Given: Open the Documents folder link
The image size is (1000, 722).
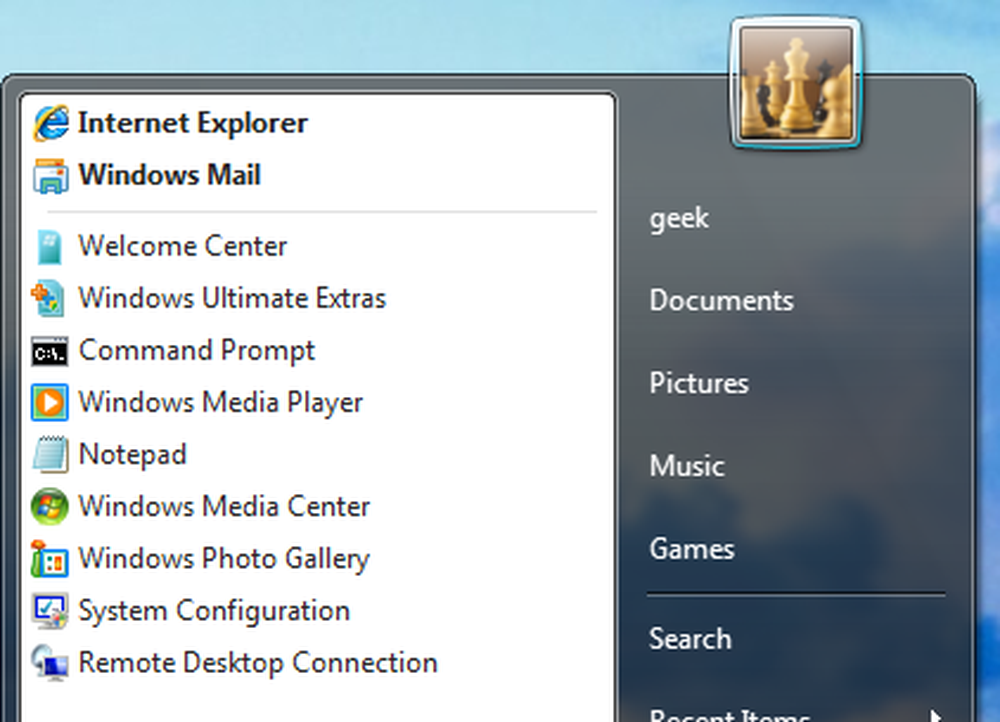Looking at the screenshot, I should (721, 300).
